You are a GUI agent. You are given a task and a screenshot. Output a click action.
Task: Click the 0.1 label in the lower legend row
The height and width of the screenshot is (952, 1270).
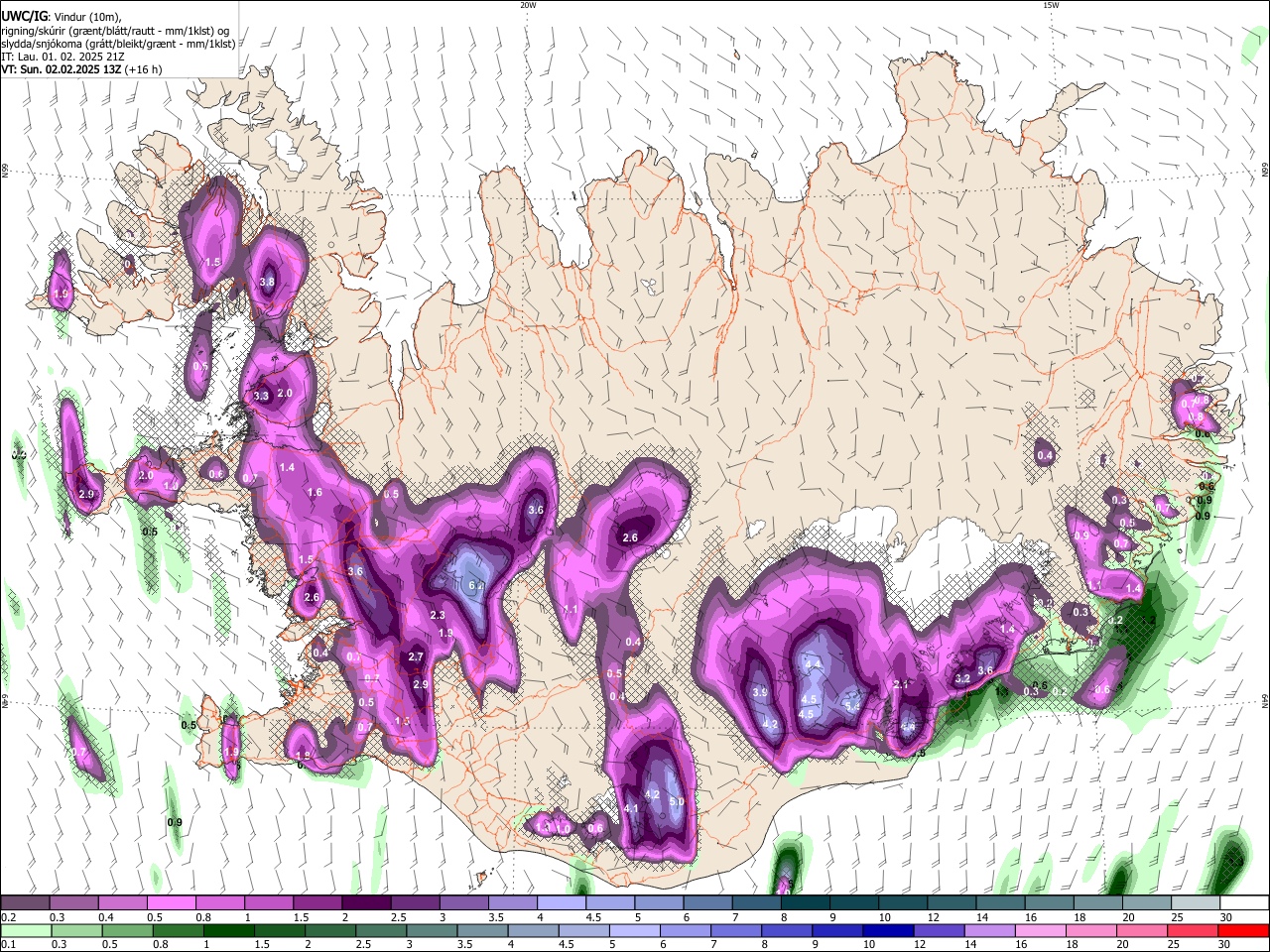pos(8,944)
